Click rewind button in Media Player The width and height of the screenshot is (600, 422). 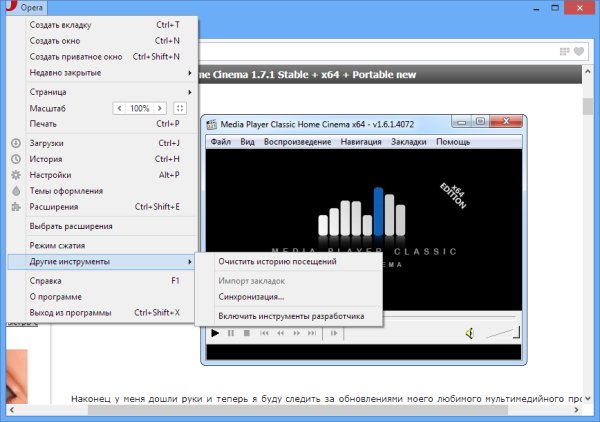pyautogui.click(x=280, y=333)
